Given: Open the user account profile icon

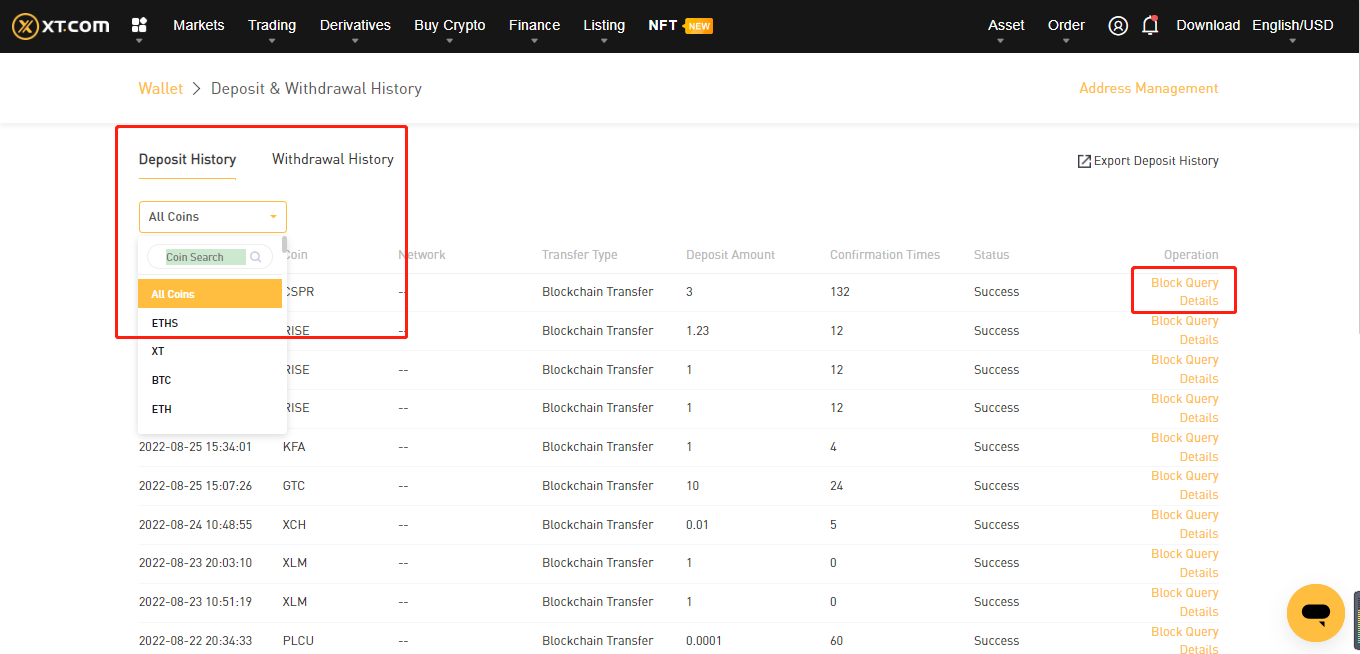Looking at the screenshot, I should (1118, 26).
